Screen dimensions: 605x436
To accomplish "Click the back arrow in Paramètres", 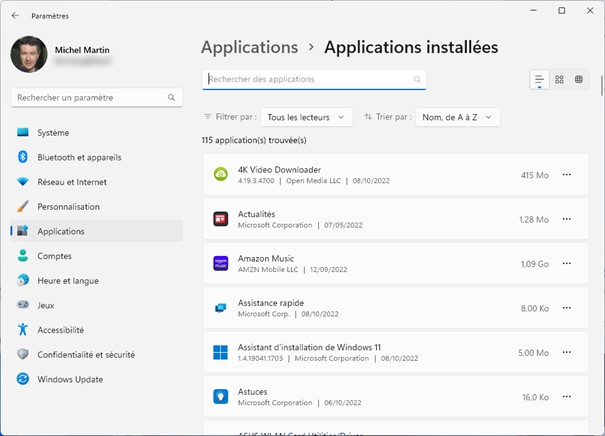I will (x=15, y=15).
